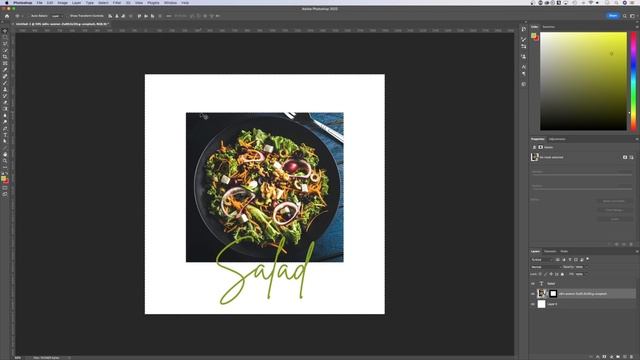This screenshot has width=640, height=360.
Task: Select the Eyedropper tool
Action: point(5,69)
